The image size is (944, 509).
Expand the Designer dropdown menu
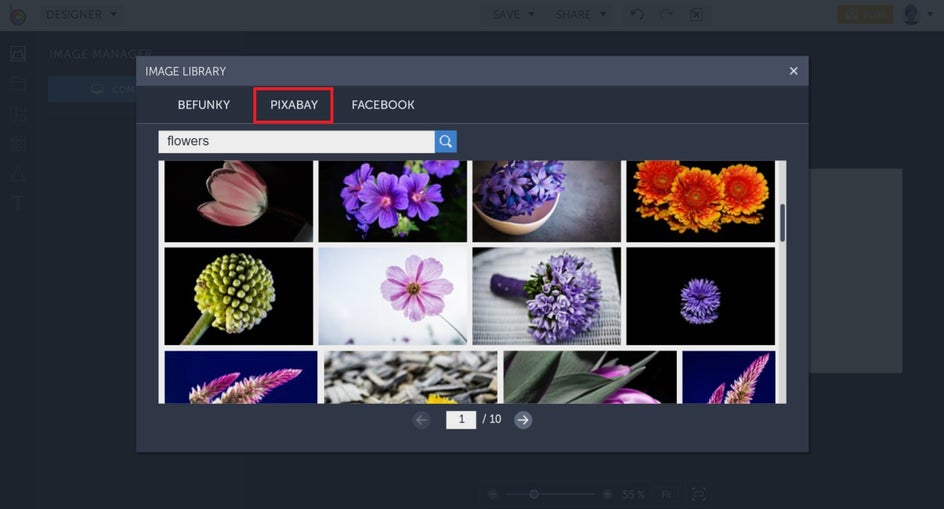pos(82,14)
